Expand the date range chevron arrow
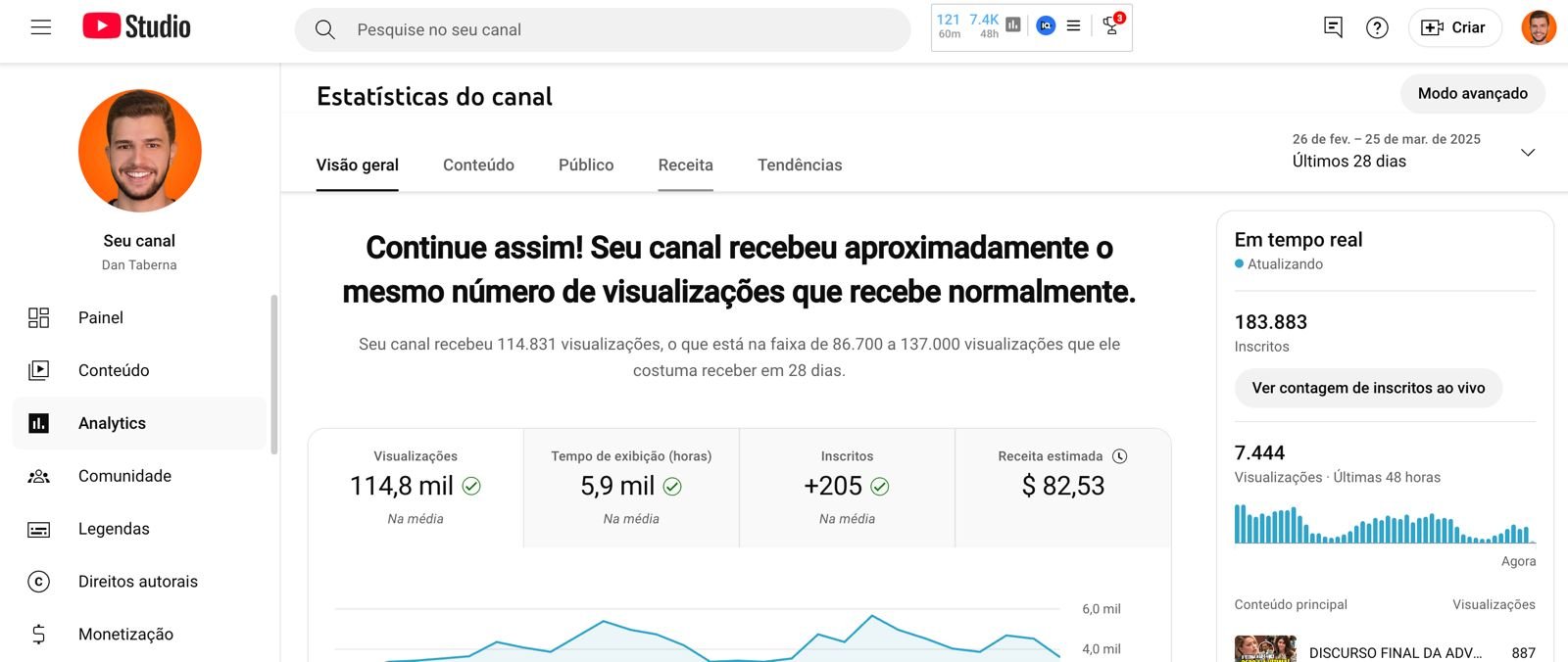 (x=1527, y=152)
